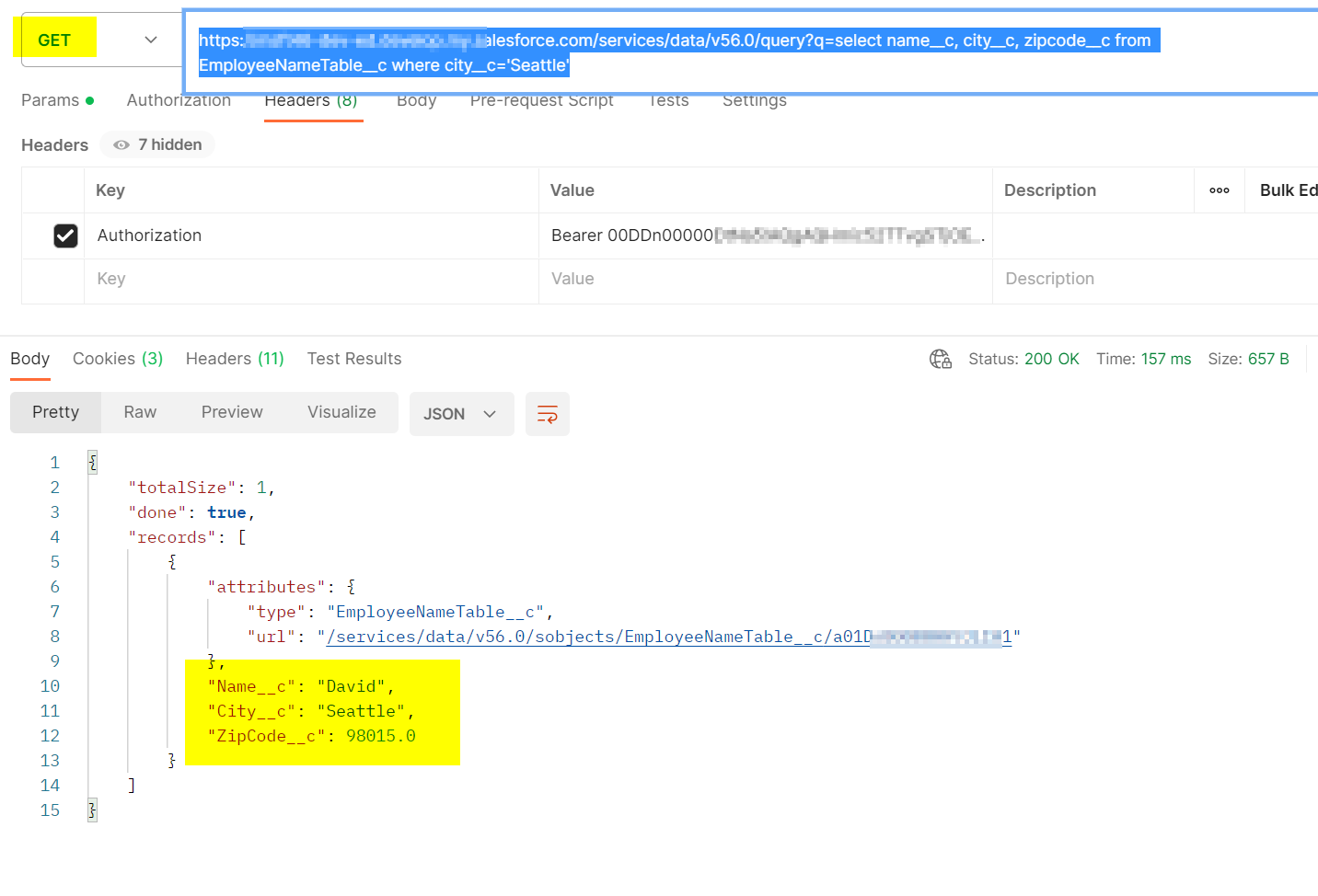1318x896 pixels.
Task: Click the empty Value input field
Action: (766, 279)
